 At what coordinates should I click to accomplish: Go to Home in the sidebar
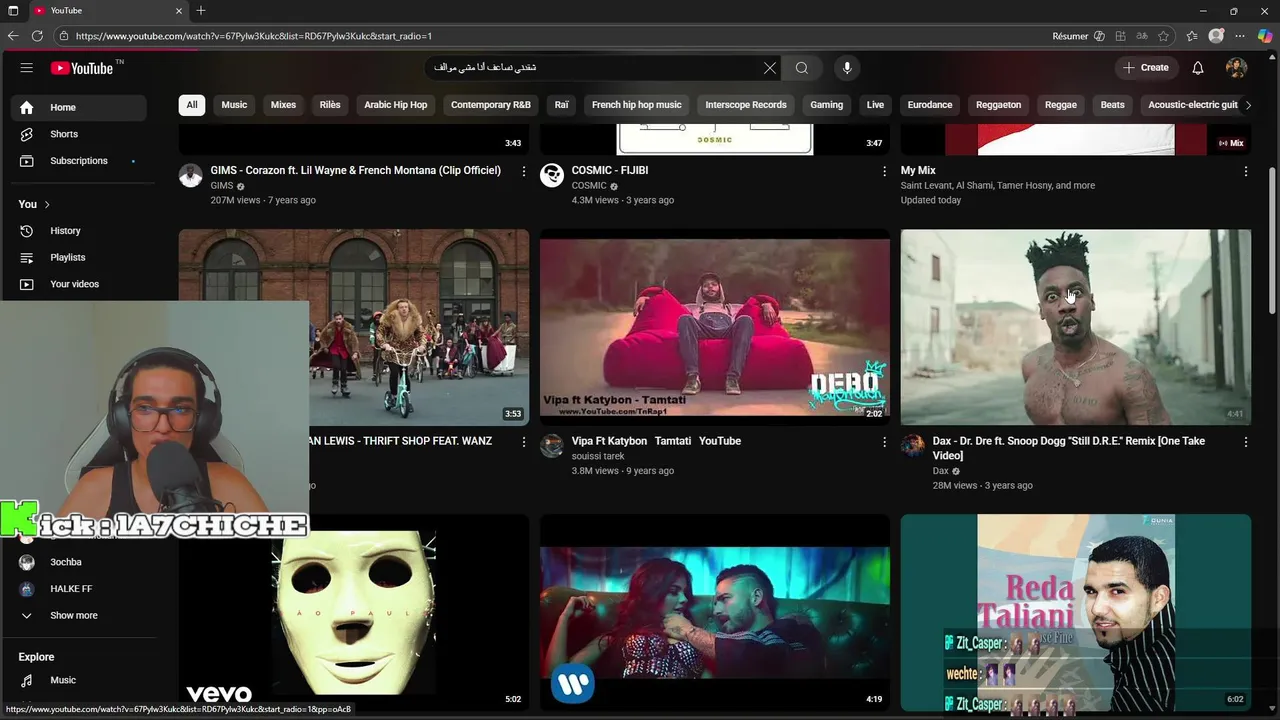point(78,108)
